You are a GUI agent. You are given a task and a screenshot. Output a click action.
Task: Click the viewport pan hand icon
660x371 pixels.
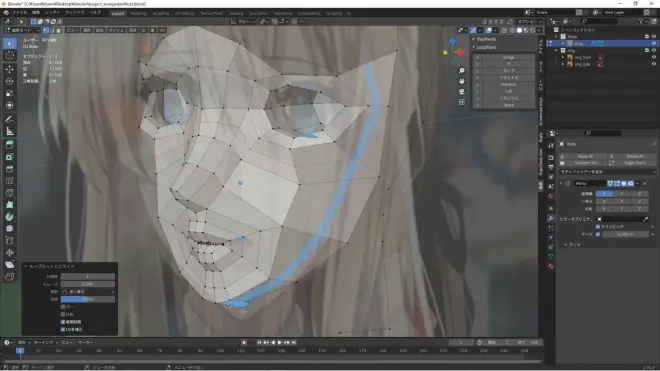coord(462,81)
